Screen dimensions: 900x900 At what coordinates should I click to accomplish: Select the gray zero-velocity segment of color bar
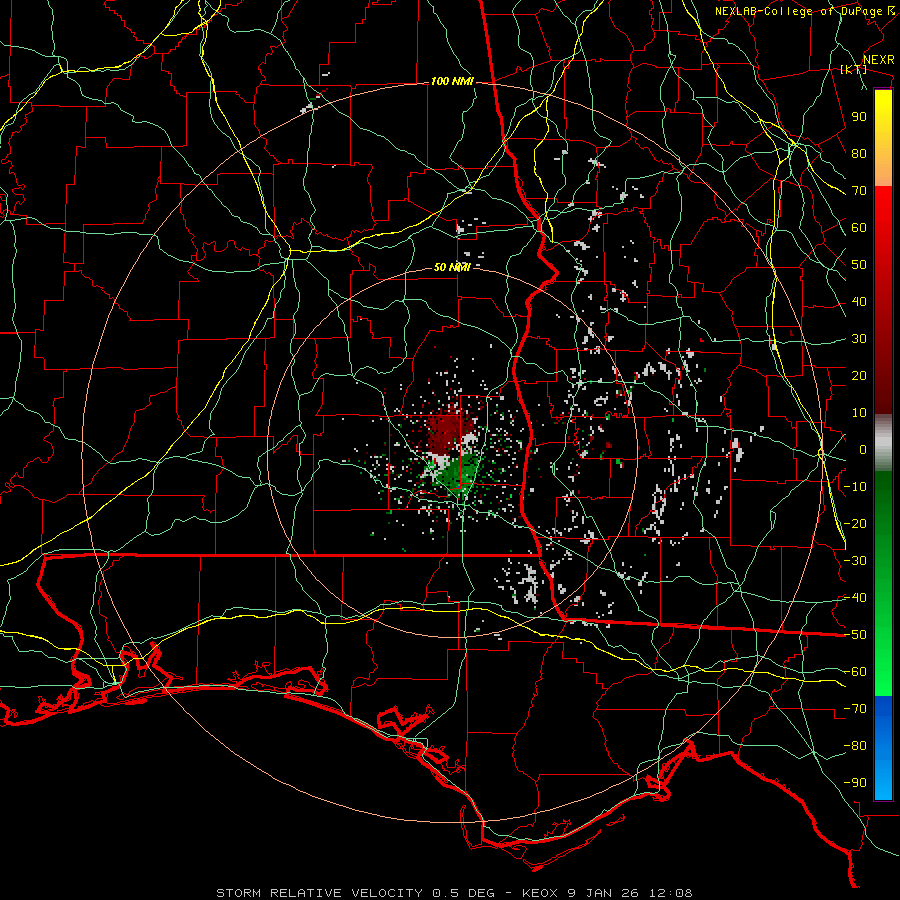[x=883, y=443]
